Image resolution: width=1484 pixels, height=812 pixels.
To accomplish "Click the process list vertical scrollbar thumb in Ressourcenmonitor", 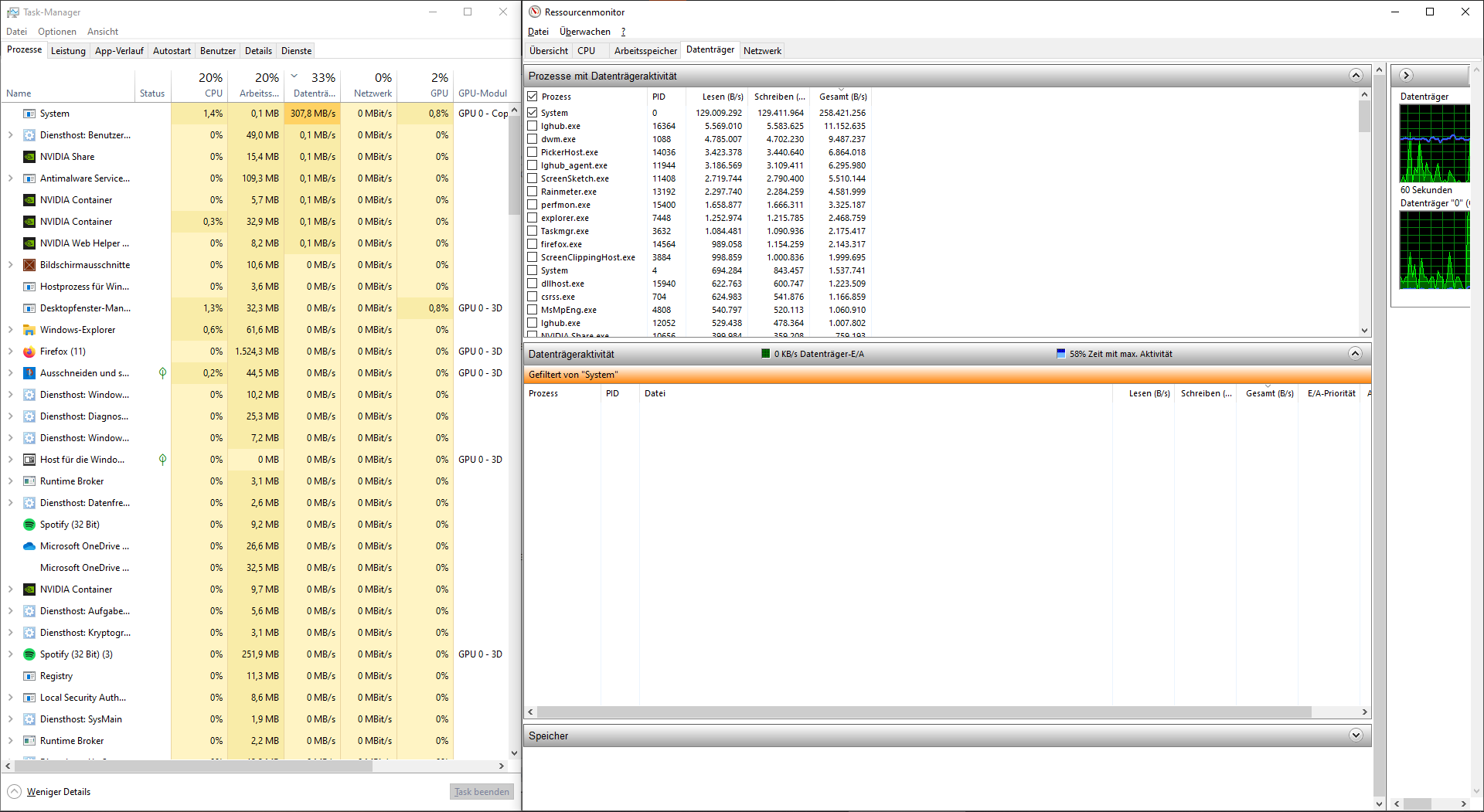I will [1364, 116].
